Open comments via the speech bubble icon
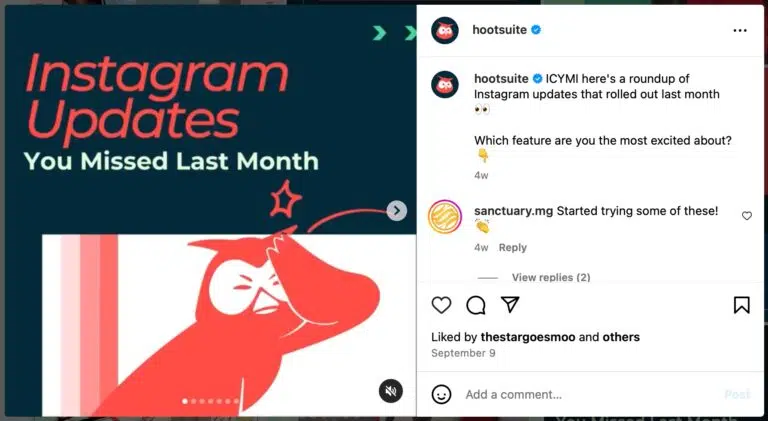This screenshot has width=768, height=421. [476, 305]
